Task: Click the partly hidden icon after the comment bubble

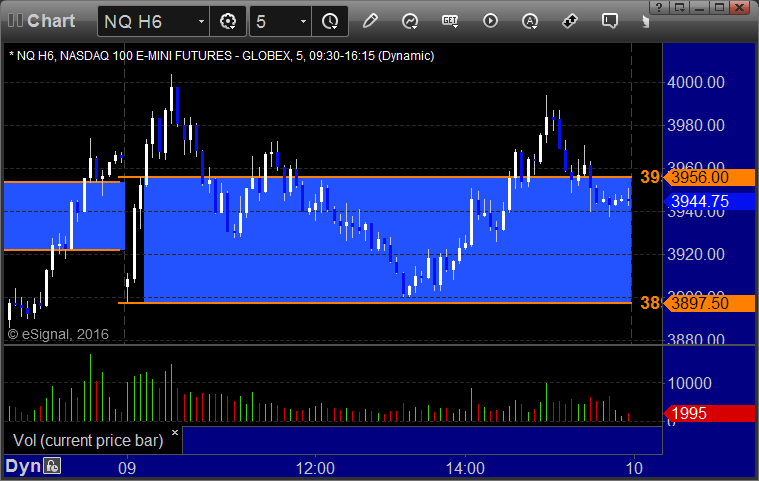Action: pos(645,21)
